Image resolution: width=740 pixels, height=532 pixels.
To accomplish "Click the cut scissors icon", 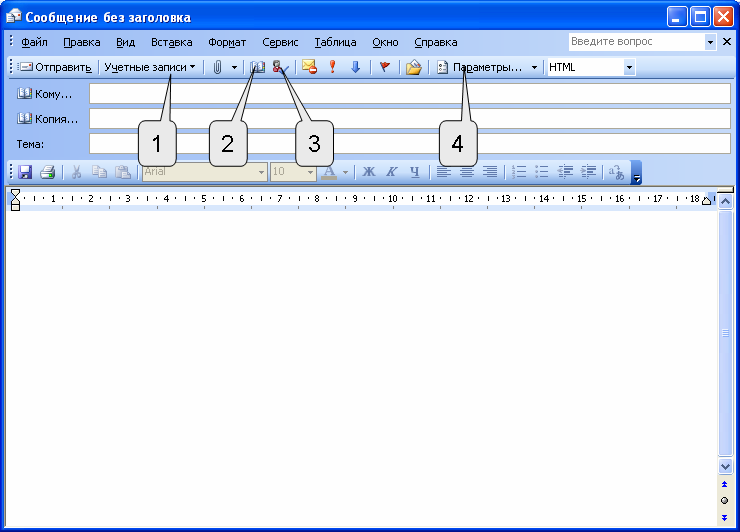I will [x=76, y=172].
